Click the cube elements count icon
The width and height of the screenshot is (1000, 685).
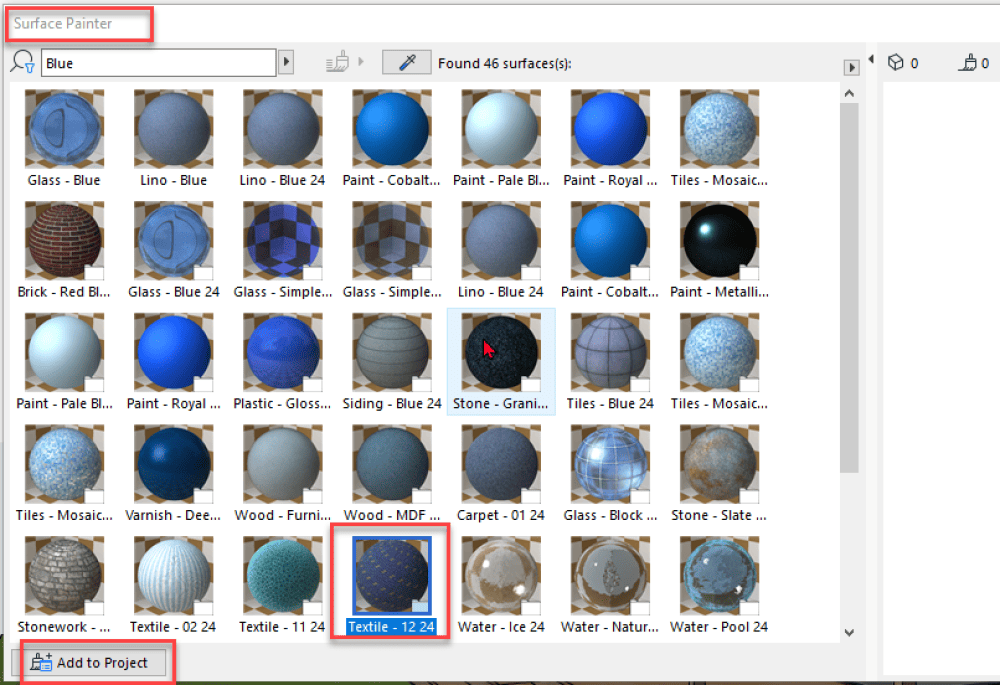[x=896, y=63]
